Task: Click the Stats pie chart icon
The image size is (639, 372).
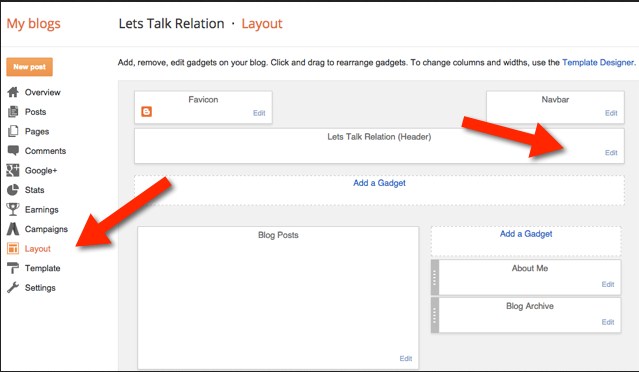Action: click(13, 190)
